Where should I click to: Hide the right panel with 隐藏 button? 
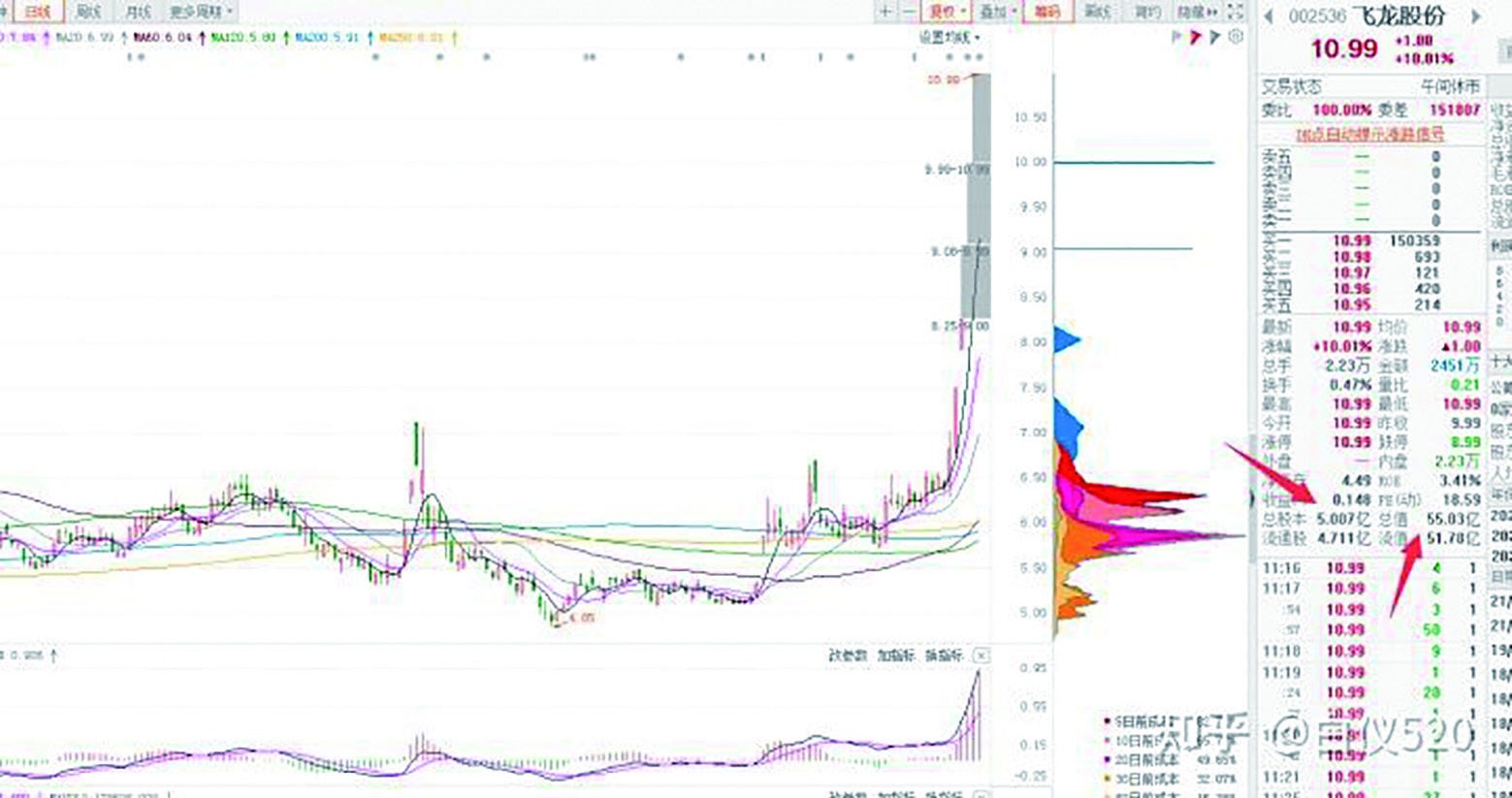pyautogui.click(x=1197, y=12)
